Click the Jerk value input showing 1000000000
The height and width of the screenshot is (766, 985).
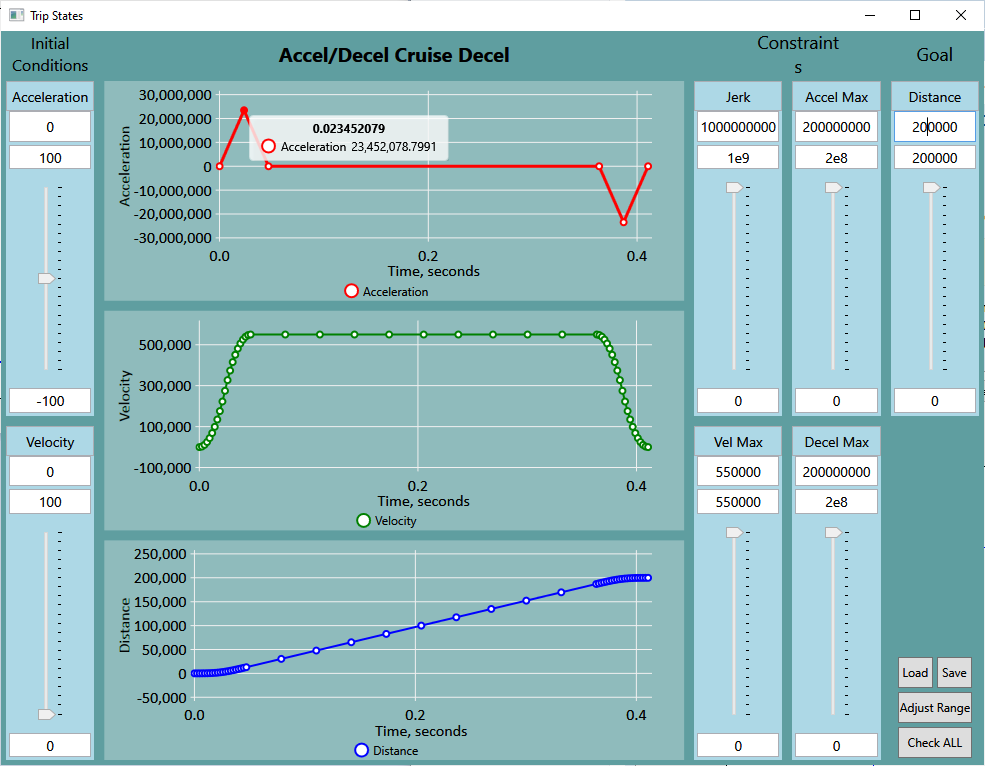pyautogui.click(x=738, y=127)
